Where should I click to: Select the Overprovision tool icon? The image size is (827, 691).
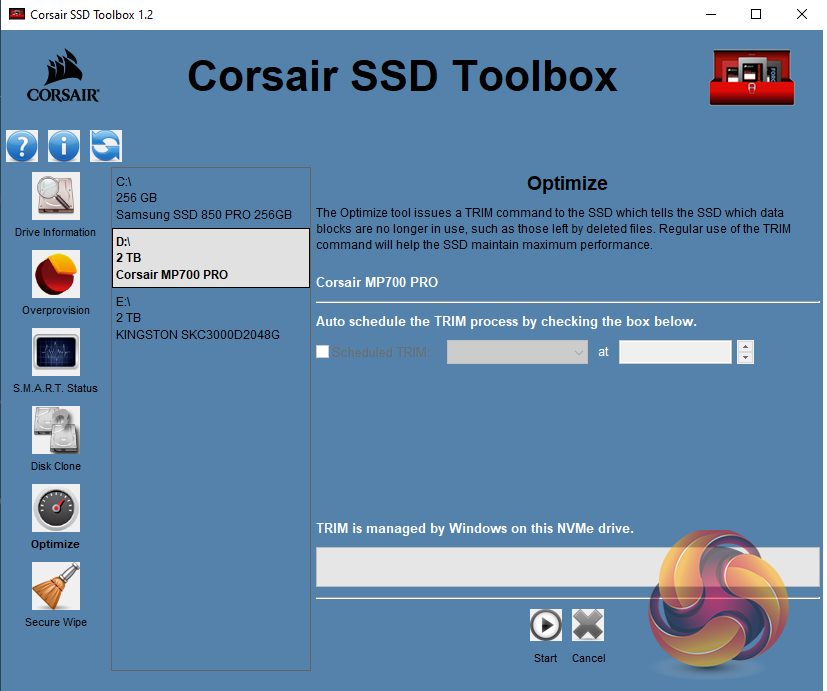tap(56, 274)
